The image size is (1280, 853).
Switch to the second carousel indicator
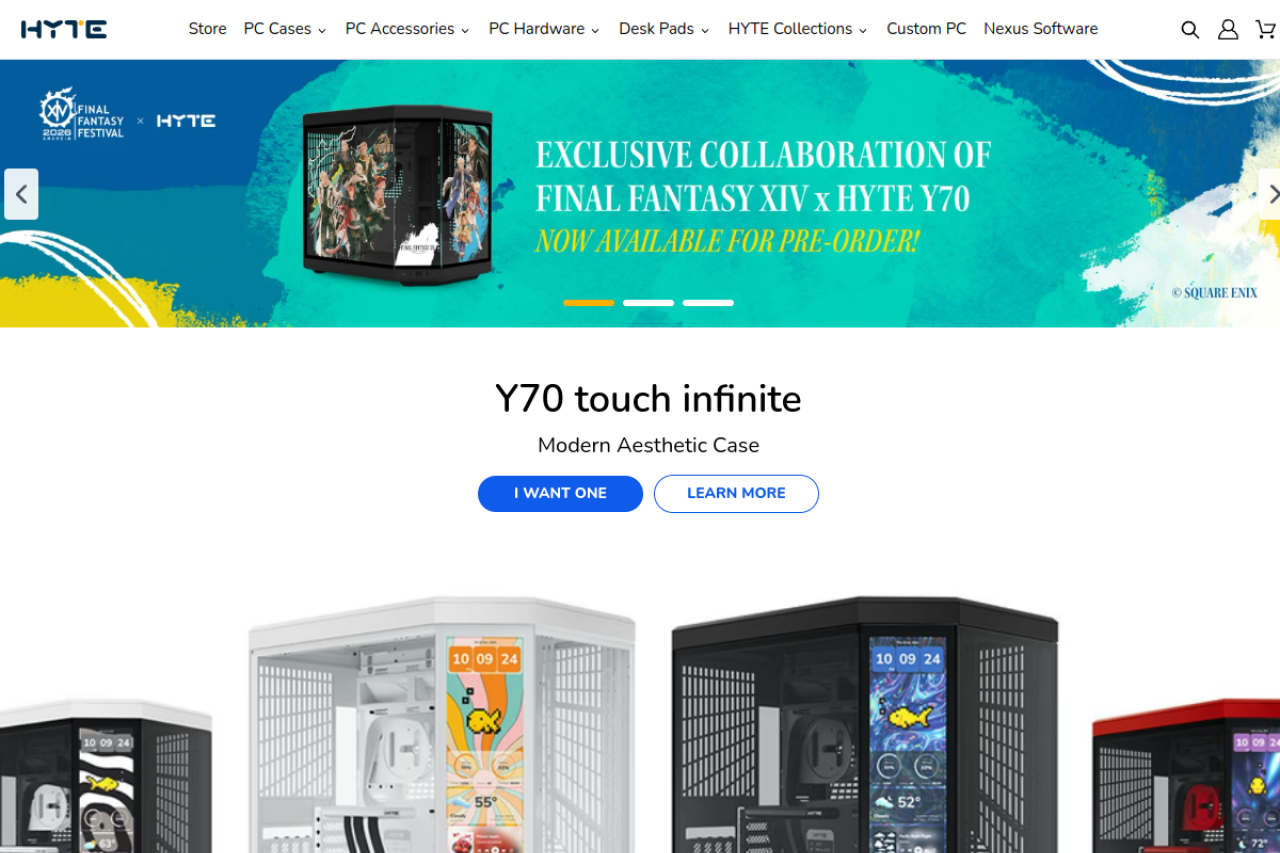click(x=648, y=303)
